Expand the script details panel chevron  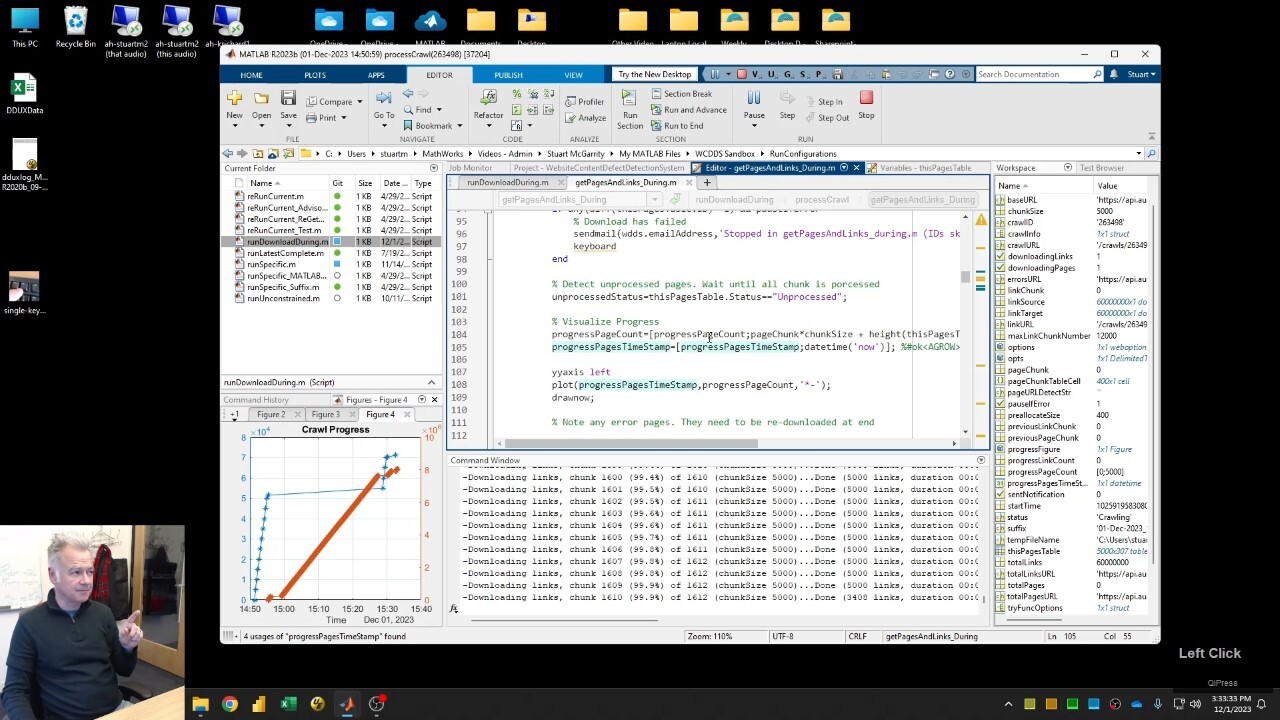(x=432, y=382)
